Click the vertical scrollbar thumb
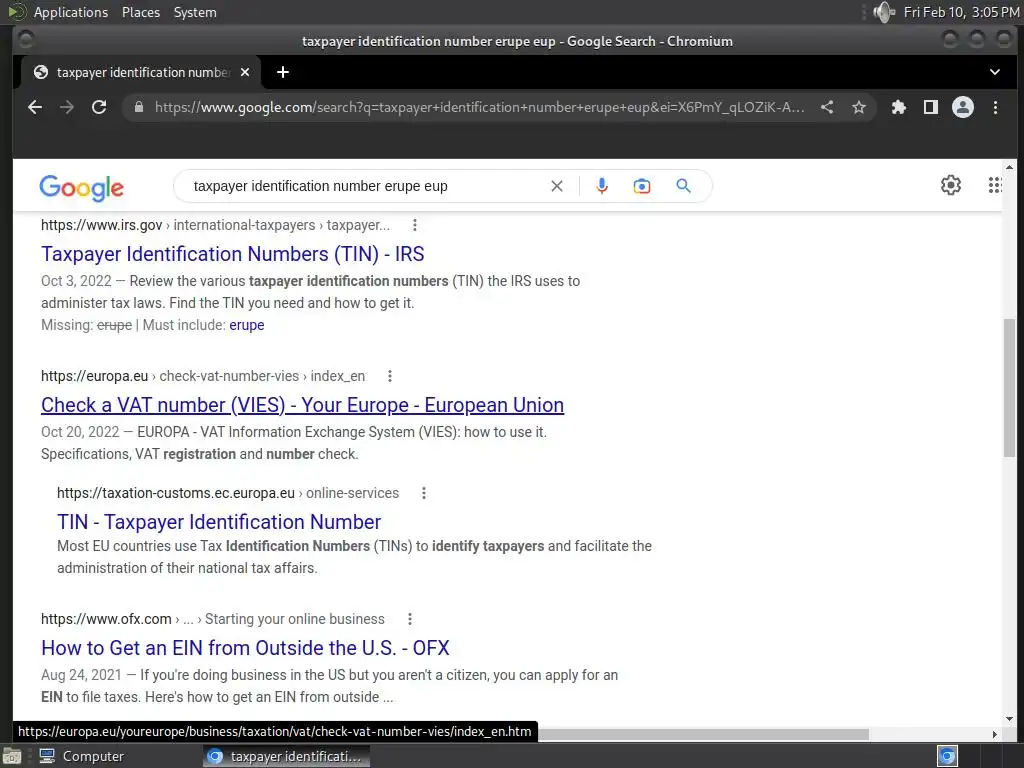This screenshot has width=1024, height=768. click(x=1010, y=387)
